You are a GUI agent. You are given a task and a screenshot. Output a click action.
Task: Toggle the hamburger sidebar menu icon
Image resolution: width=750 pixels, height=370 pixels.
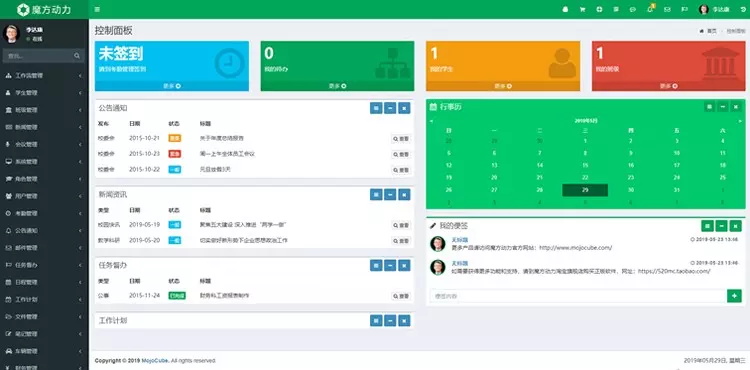[97, 9]
